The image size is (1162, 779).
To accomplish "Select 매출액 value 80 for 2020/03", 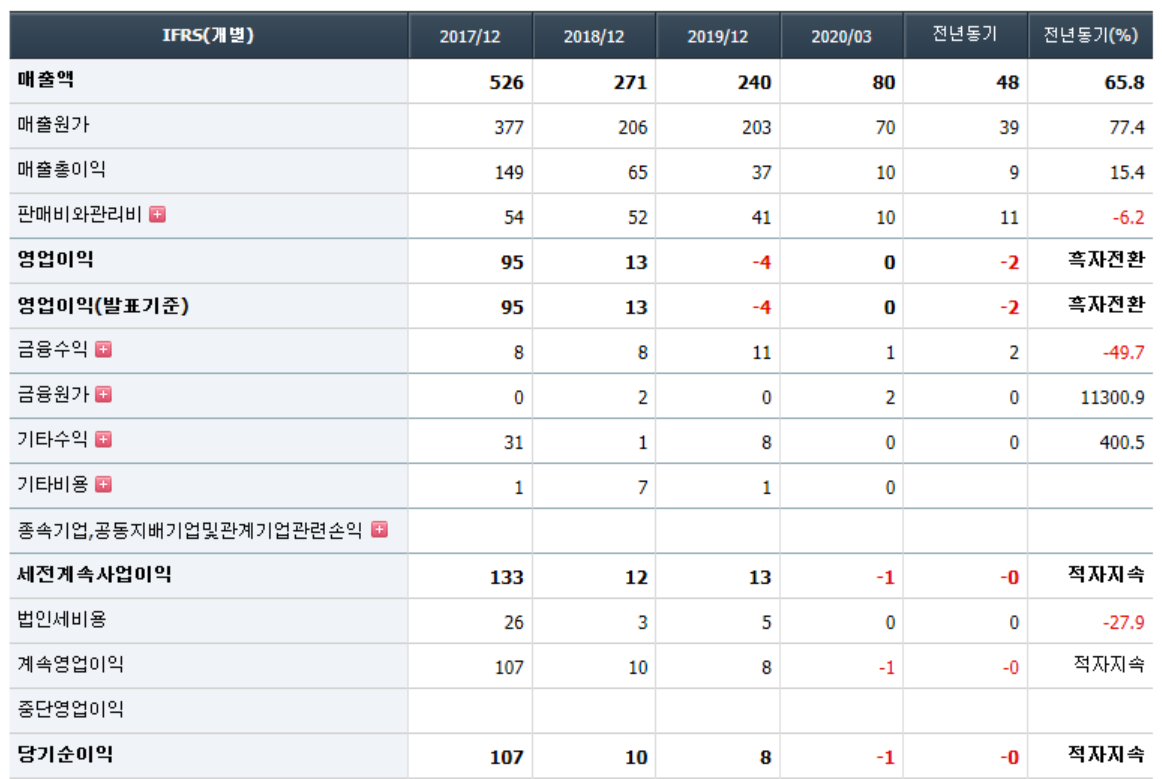I will (883, 82).
